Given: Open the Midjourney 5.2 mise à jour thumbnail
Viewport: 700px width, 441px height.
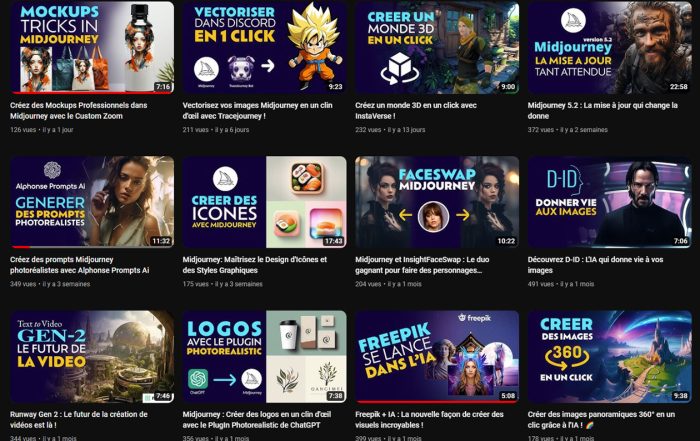Looking at the screenshot, I should point(609,47).
